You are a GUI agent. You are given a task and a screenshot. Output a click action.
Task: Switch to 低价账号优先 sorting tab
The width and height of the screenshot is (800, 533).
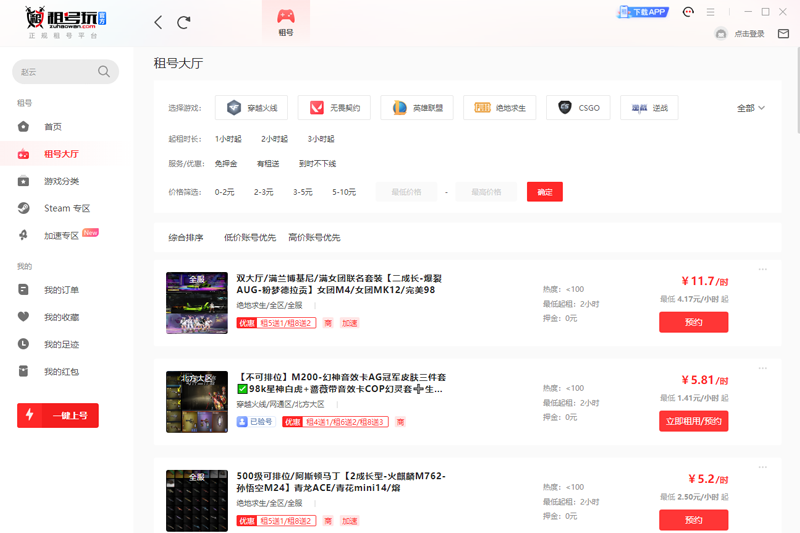[250, 238]
